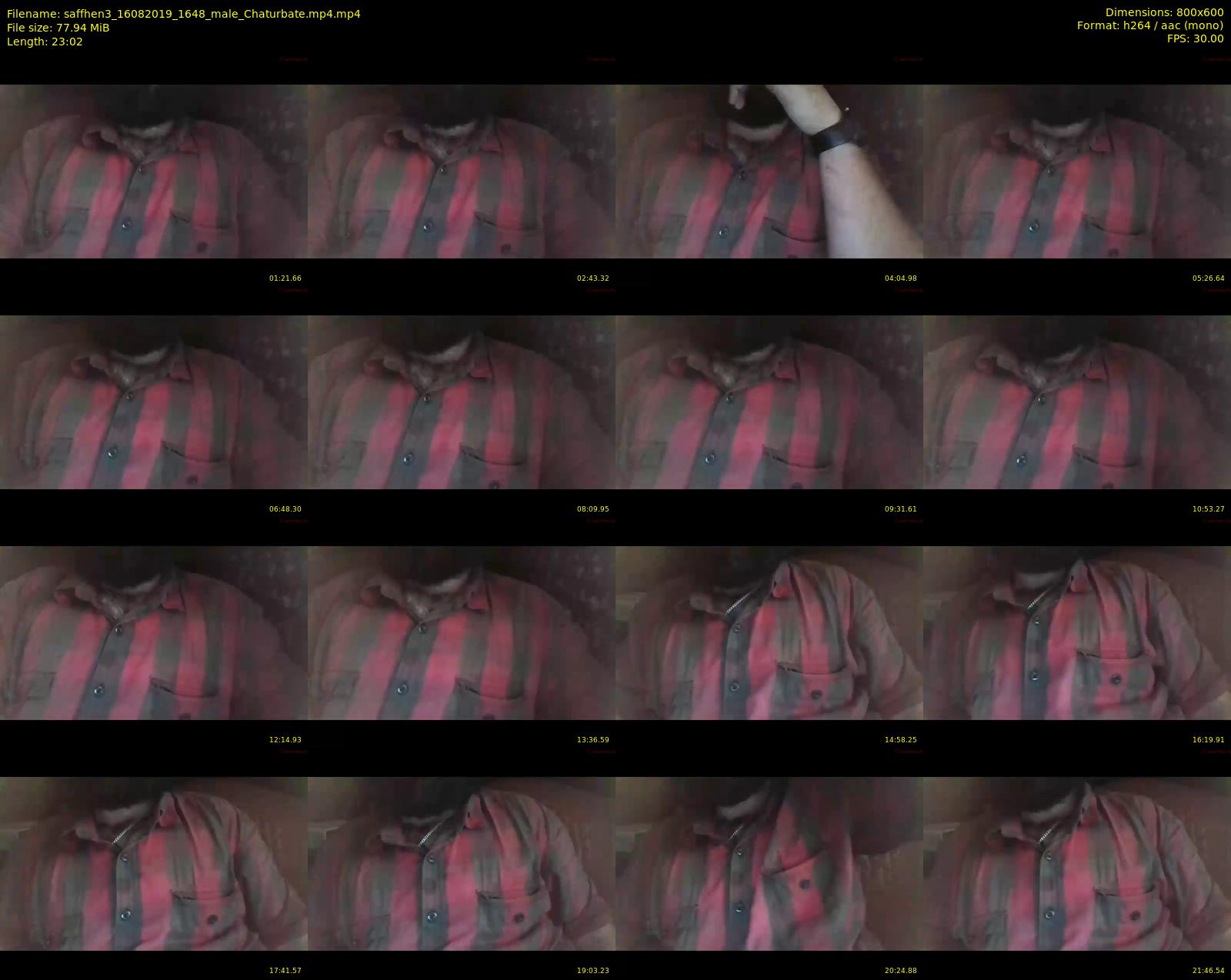Select the thumbnail stamped 19:03.23

pos(462,863)
